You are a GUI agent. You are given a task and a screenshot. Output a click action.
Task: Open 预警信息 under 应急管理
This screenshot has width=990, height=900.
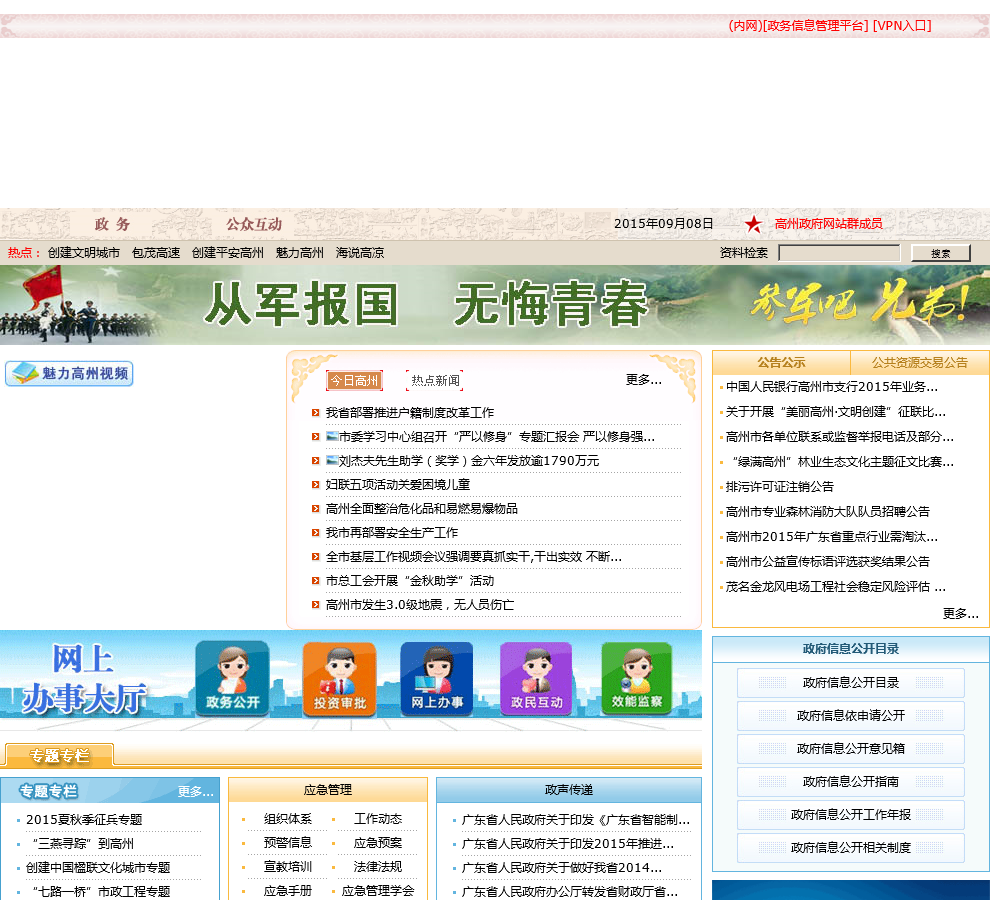click(287, 843)
